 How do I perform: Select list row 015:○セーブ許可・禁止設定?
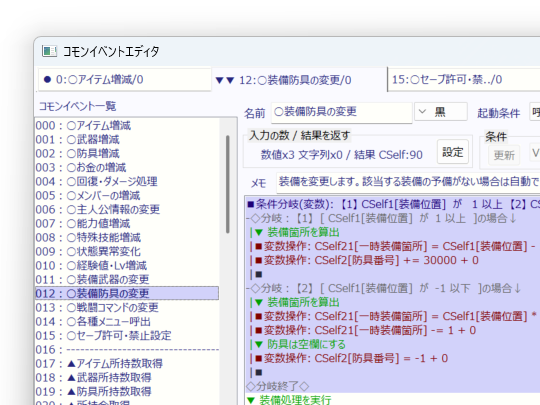(127, 335)
